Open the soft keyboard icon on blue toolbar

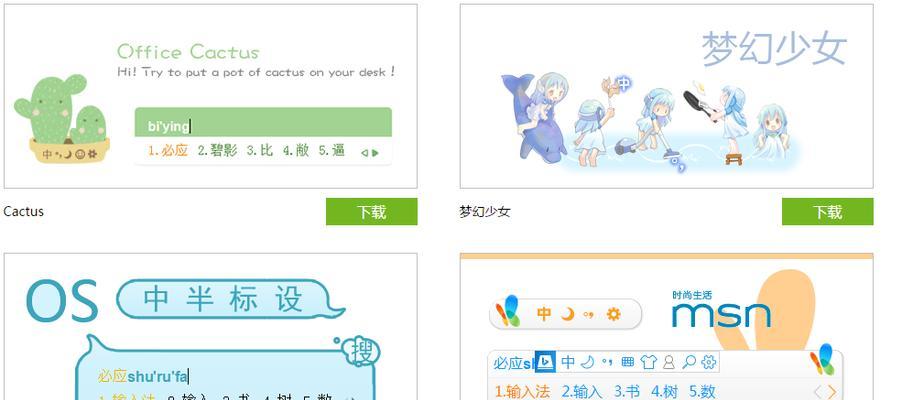(x=628, y=362)
